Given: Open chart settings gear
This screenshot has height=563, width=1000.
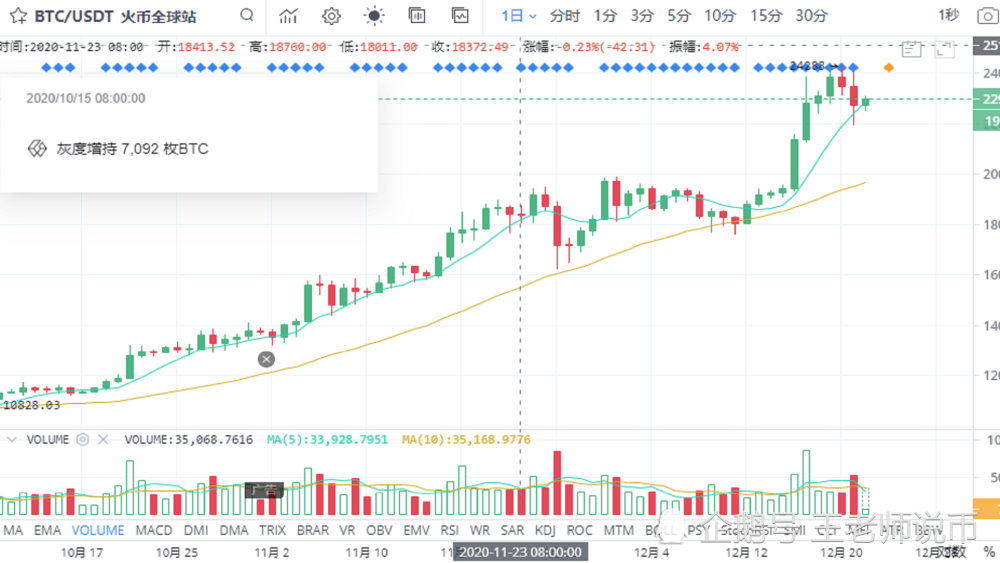Looking at the screenshot, I should pos(331,15).
